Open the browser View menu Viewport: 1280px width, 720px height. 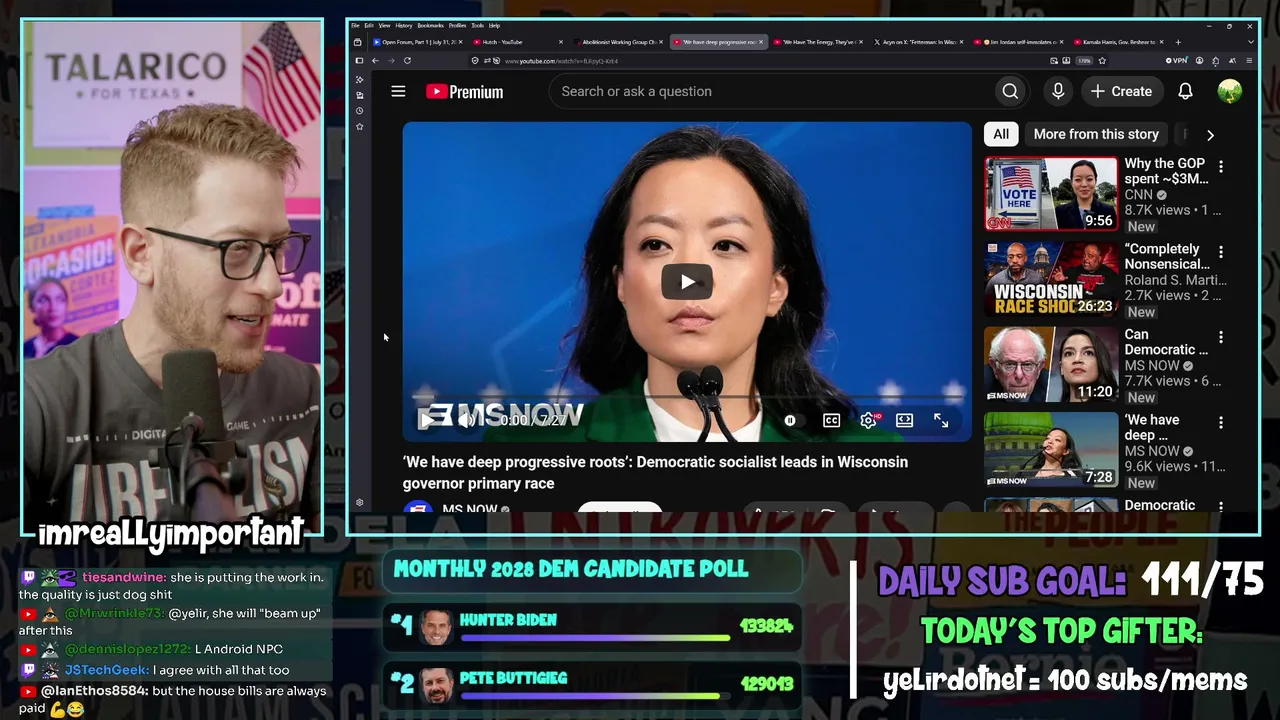384,25
